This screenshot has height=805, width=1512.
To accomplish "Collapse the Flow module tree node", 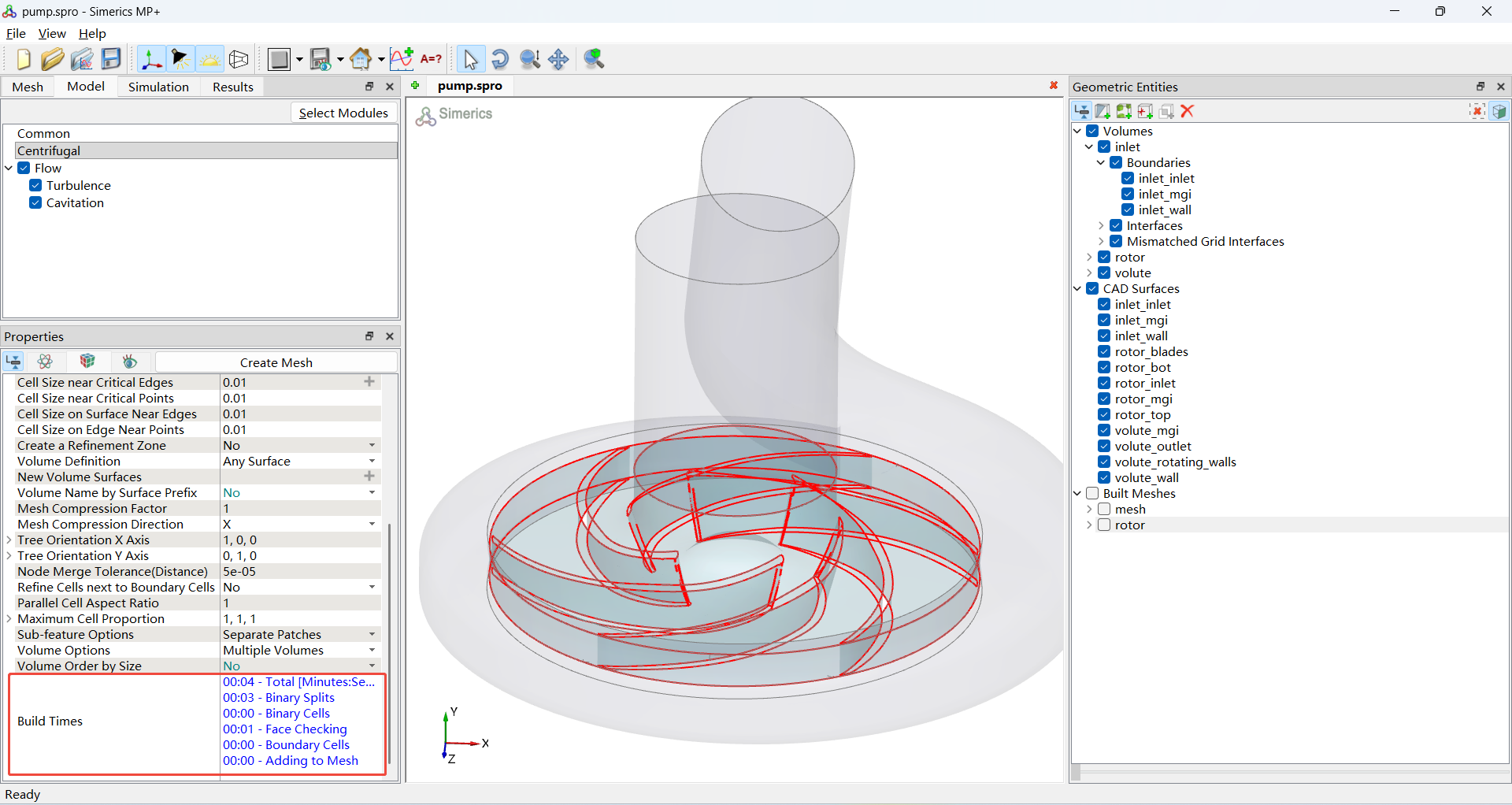I will click(9, 168).
